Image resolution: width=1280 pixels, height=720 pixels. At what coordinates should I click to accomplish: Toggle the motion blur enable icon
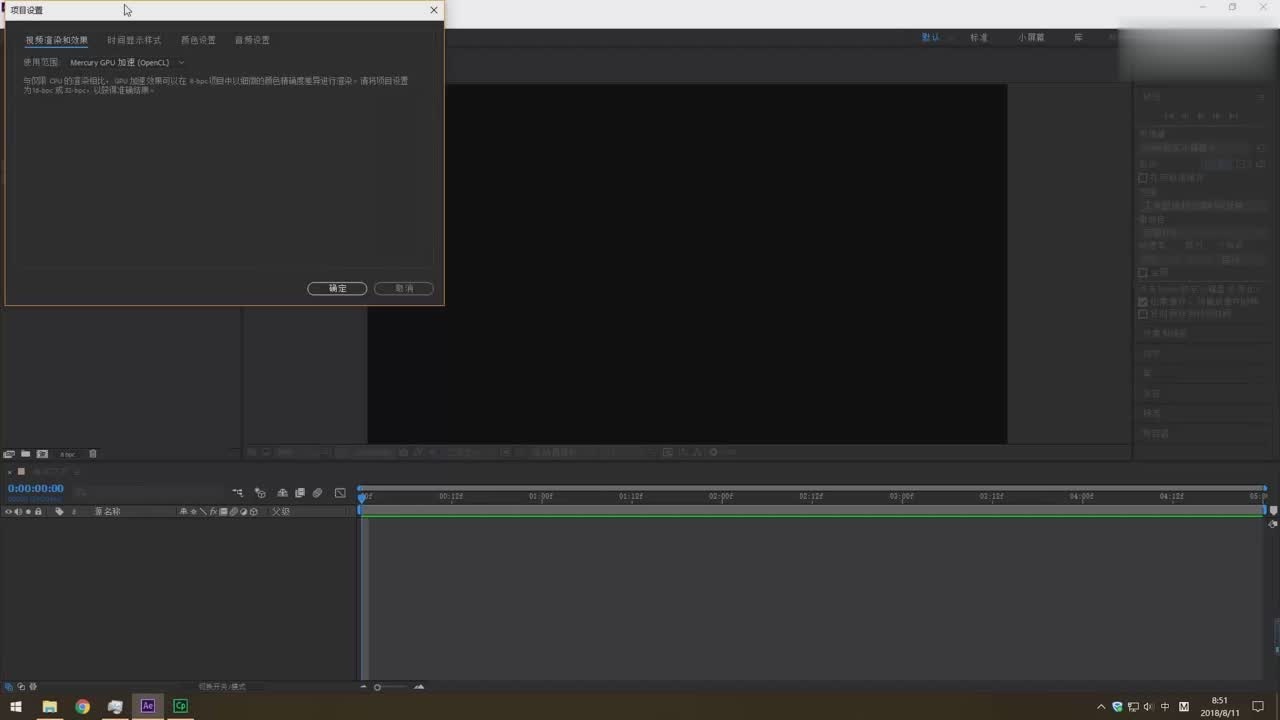[317, 493]
